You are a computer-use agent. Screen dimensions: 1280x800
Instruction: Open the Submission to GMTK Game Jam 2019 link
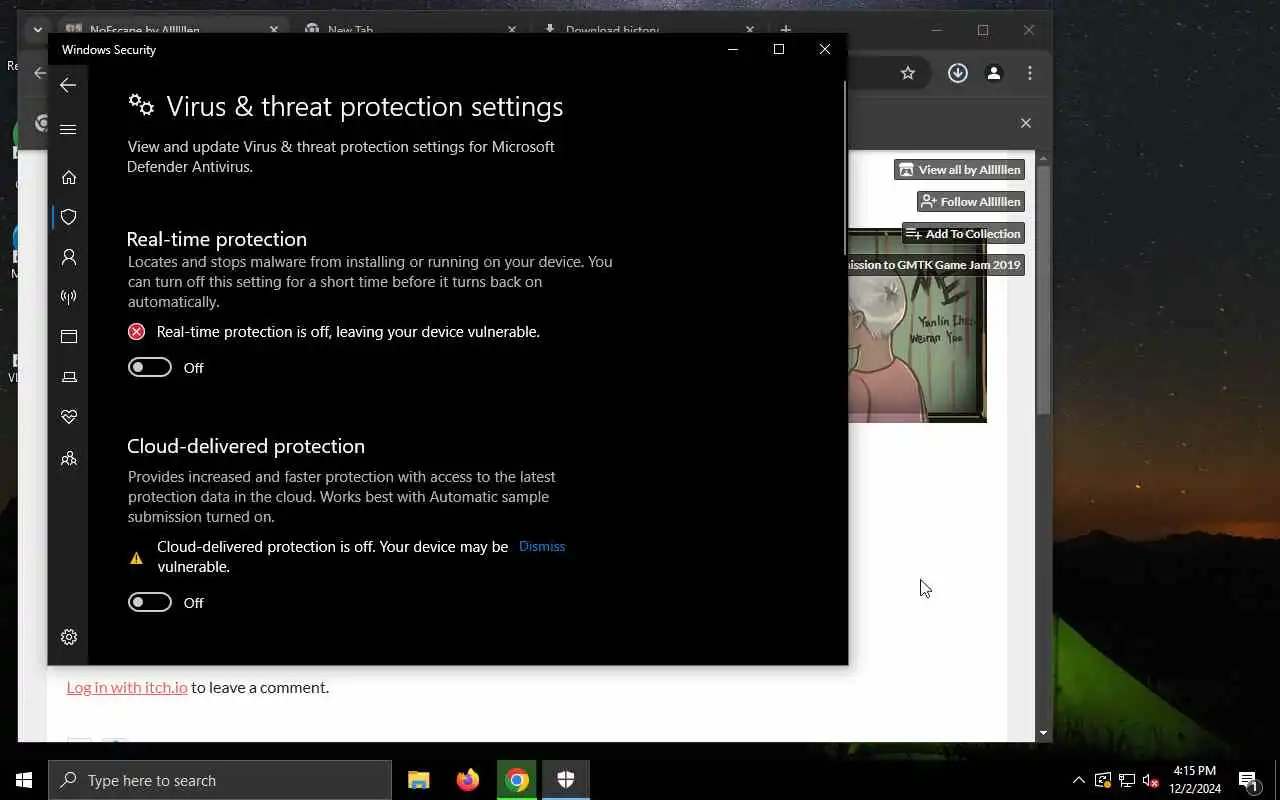(x=936, y=265)
